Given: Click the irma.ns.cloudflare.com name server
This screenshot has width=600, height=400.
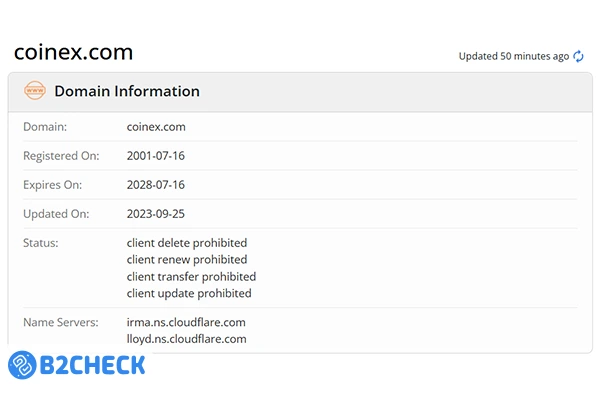Looking at the screenshot, I should click(x=186, y=323).
